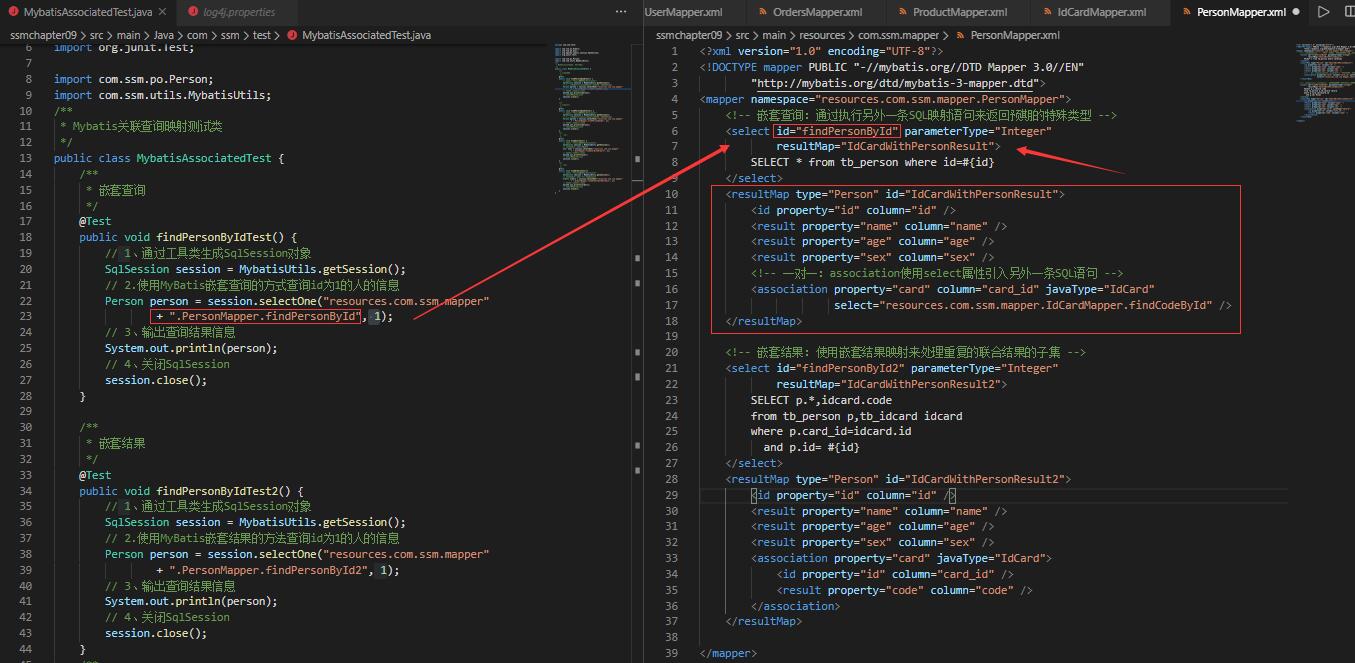This screenshot has width=1355, height=663.
Task: Switch to UserMapper.xml tab
Action: click(x=684, y=12)
